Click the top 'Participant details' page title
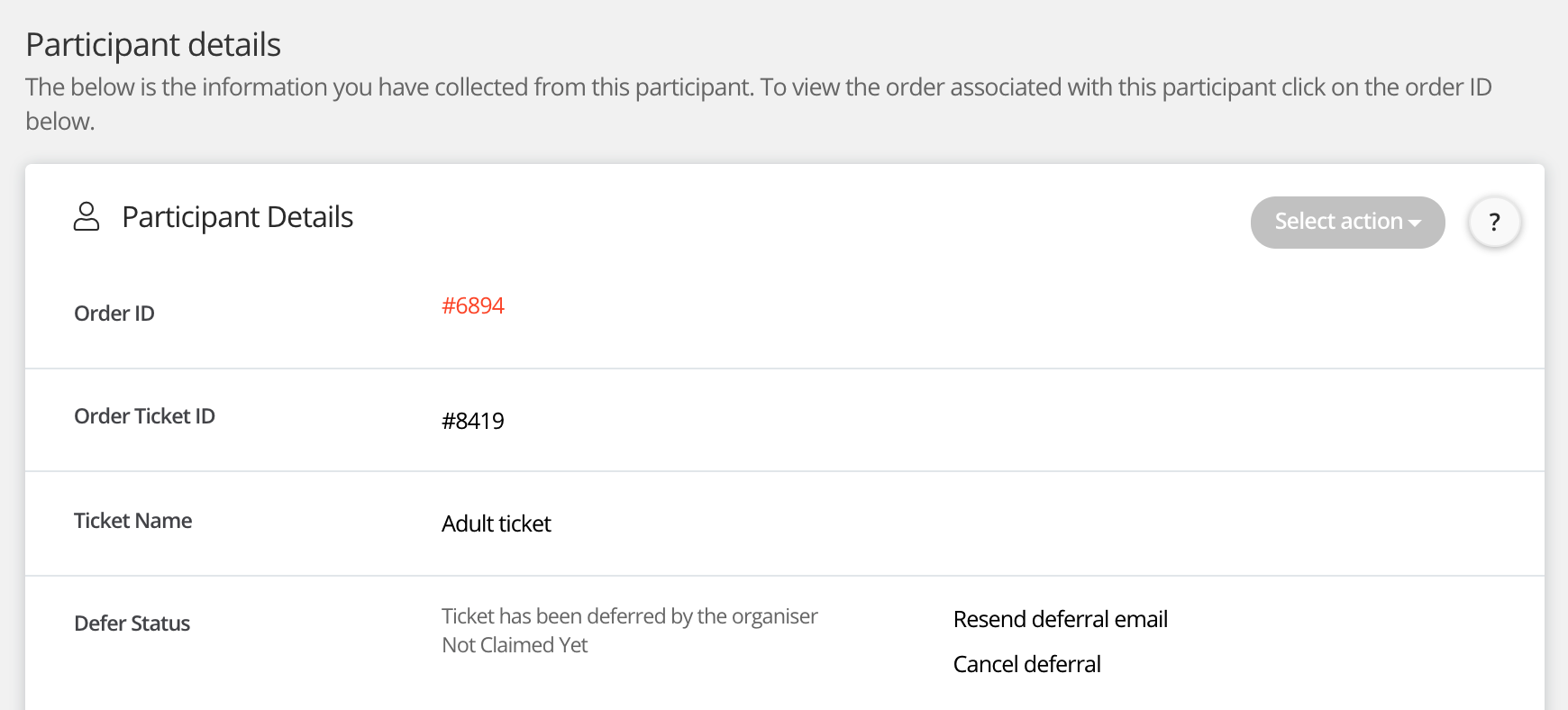Screen dimensions: 1568x710 click(x=153, y=45)
